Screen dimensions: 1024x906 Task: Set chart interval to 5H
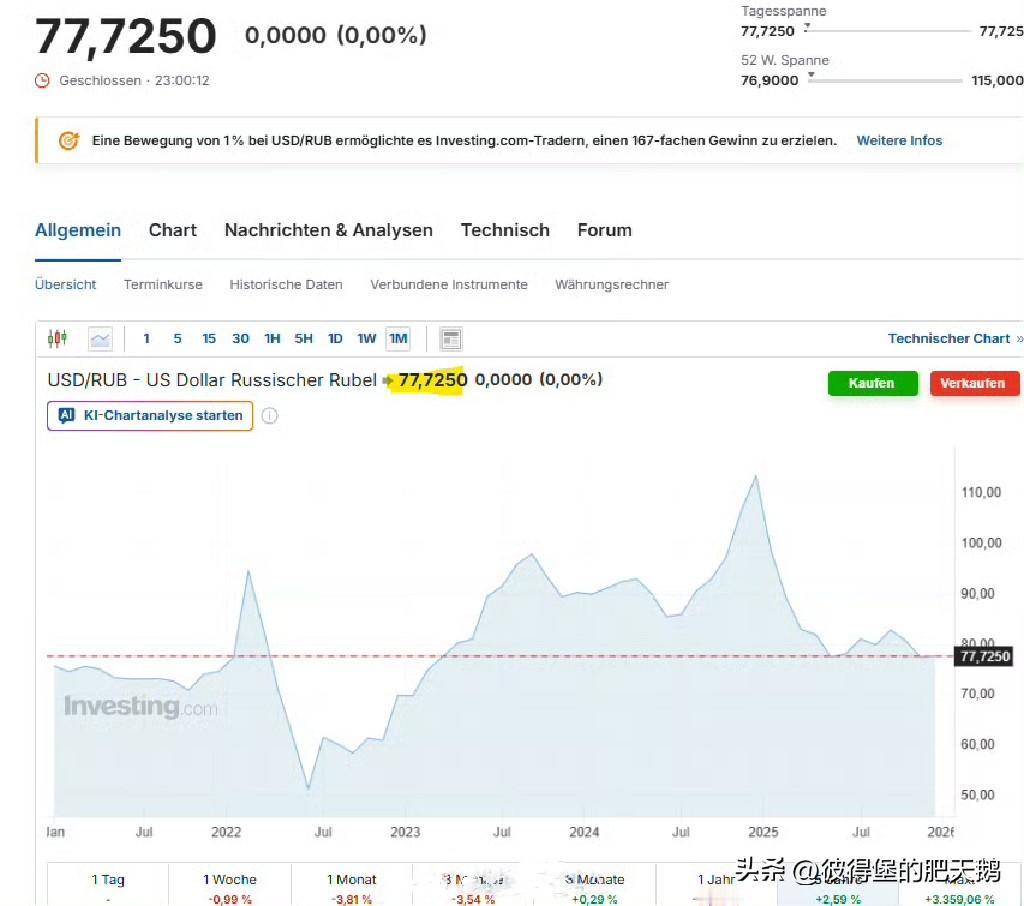(x=303, y=338)
